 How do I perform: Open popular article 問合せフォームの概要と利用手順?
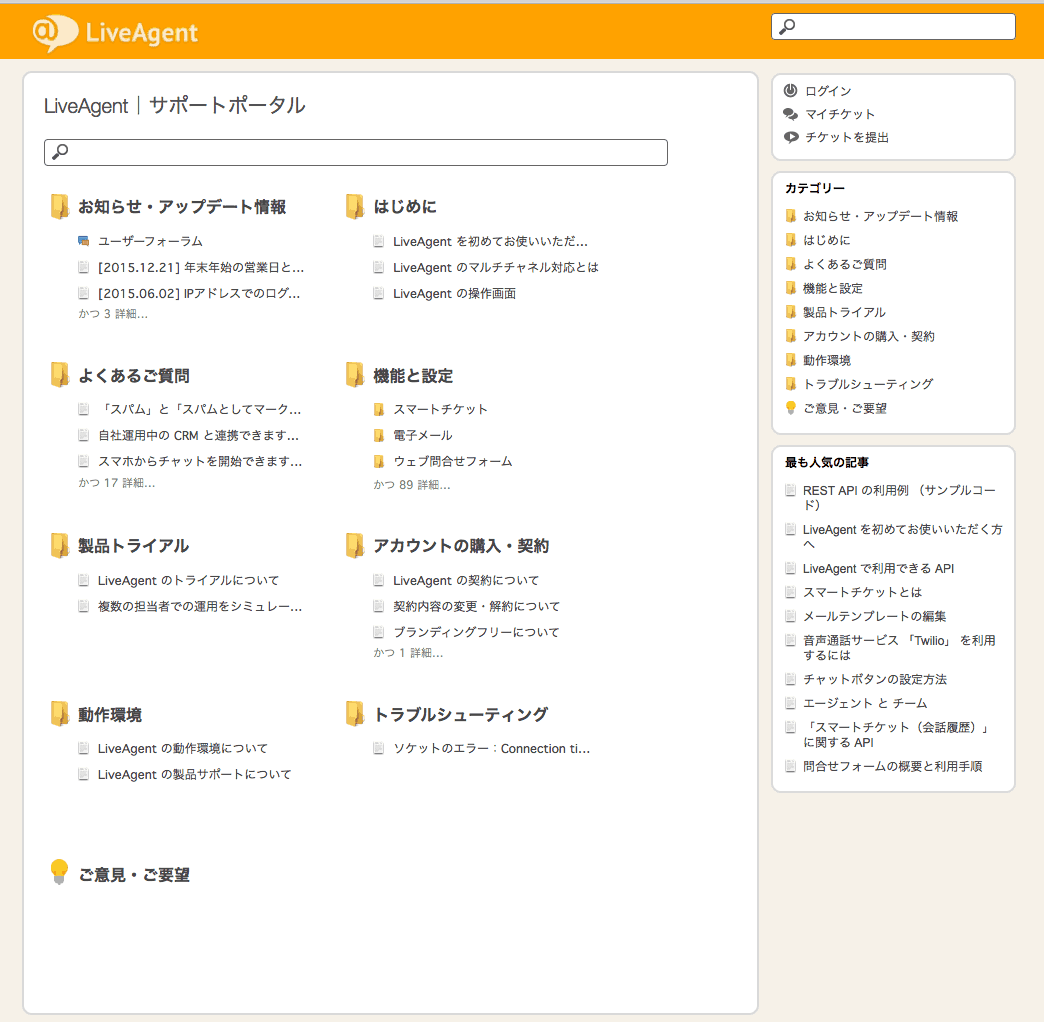coord(892,766)
